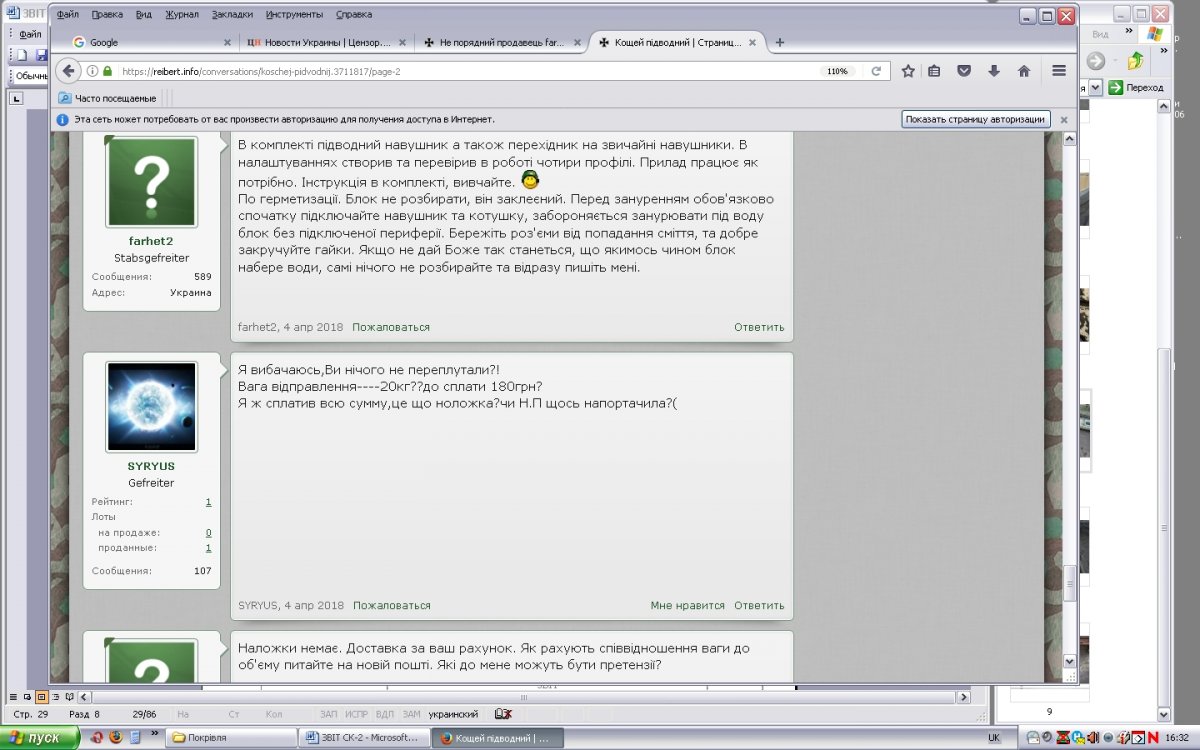
Task: Open the Firefox hamburger menu
Action: click(1059, 71)
